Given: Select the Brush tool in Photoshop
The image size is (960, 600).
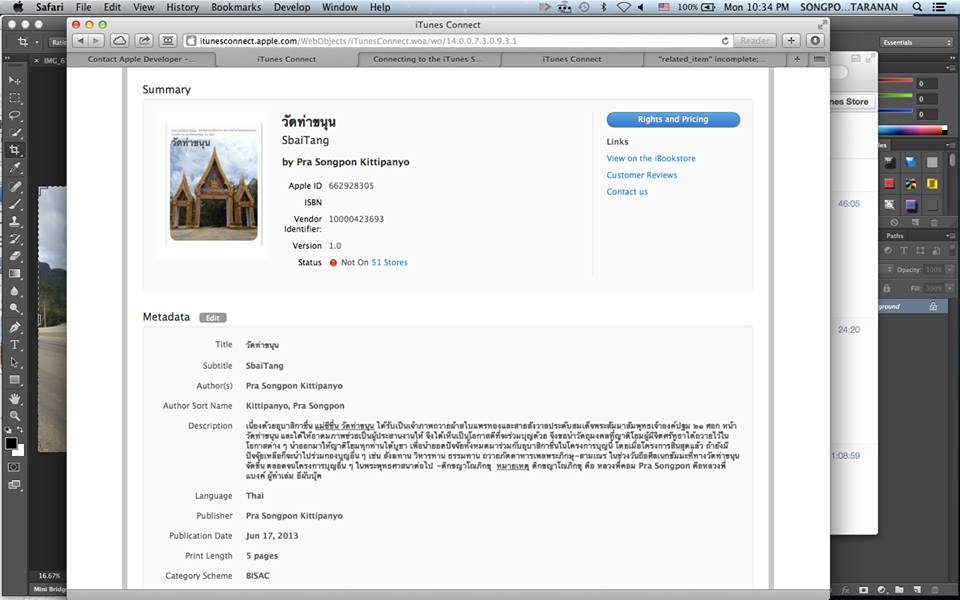Looking at the screenshot, I should (15, 204).
